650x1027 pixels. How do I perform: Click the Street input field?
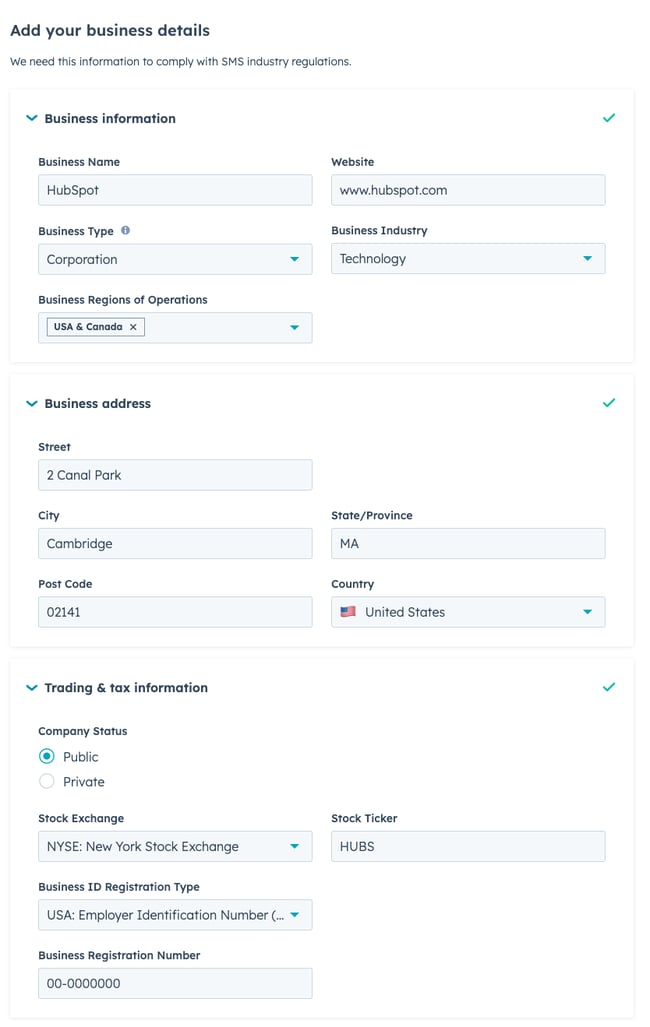point(175,475)
